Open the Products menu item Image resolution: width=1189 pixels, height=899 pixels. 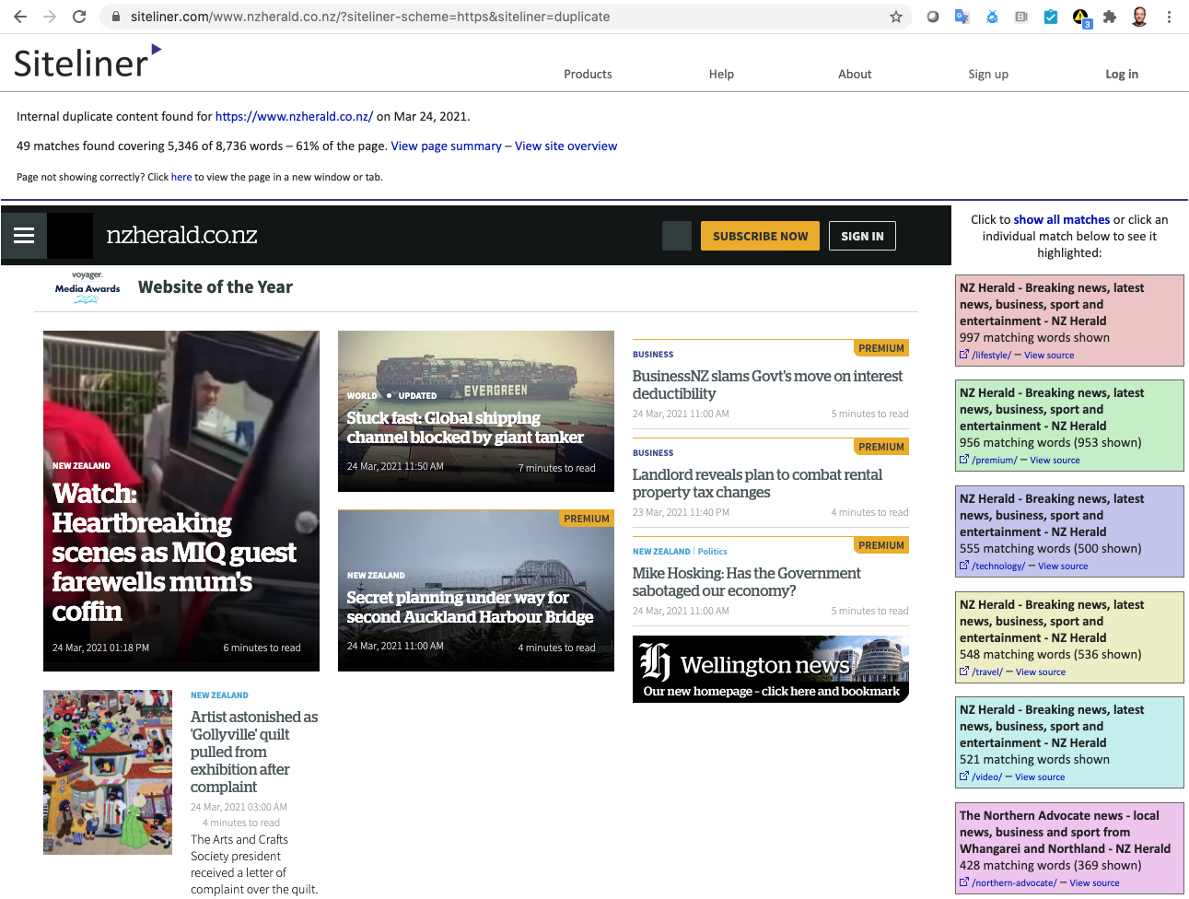[x=587, y=74]
